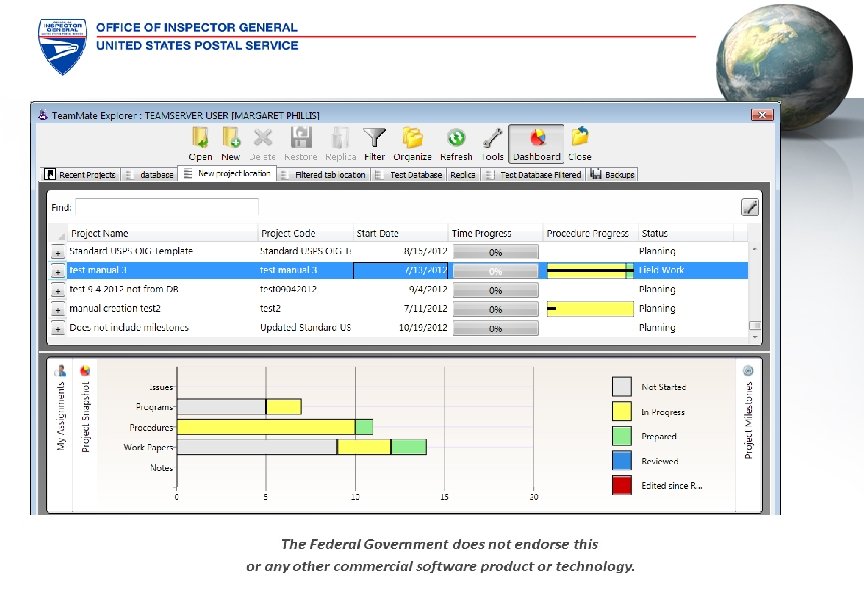Image resolution: width=864 pixels, height=598 pixels.
Task: Click the Procedures bar in the chart
Action: [275, 427]
